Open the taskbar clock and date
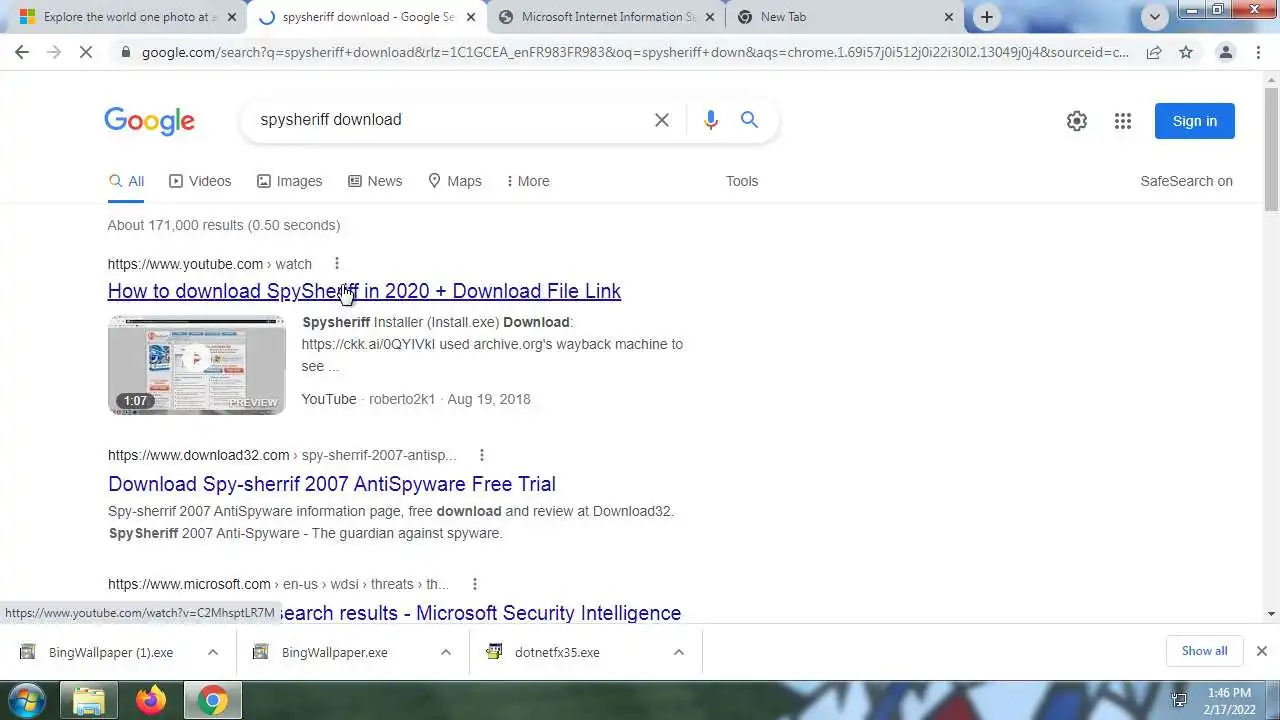Image resolution: width=1280 pixels, height=720 pixels. (1229, 700)
